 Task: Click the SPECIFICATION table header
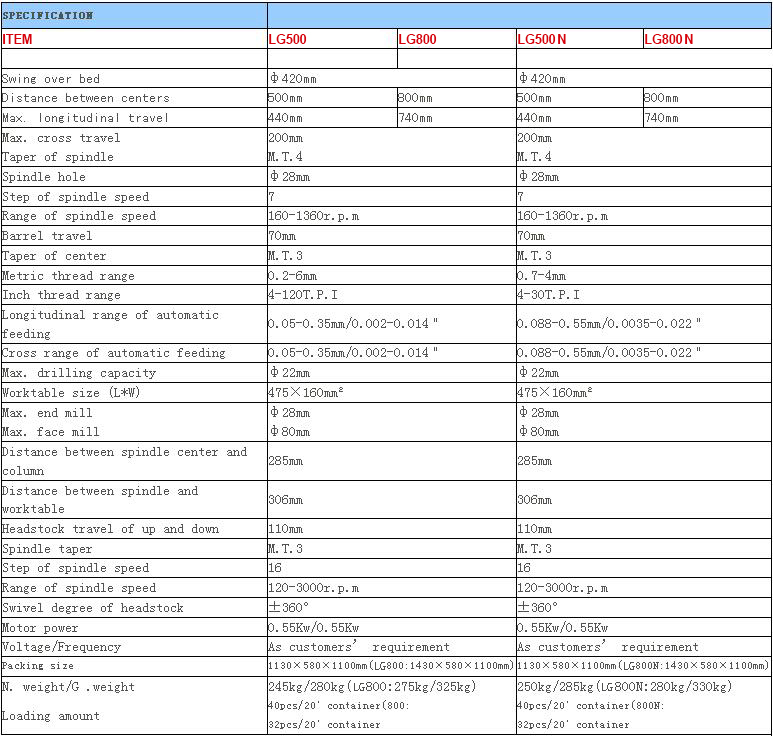[x=48, y=16]
